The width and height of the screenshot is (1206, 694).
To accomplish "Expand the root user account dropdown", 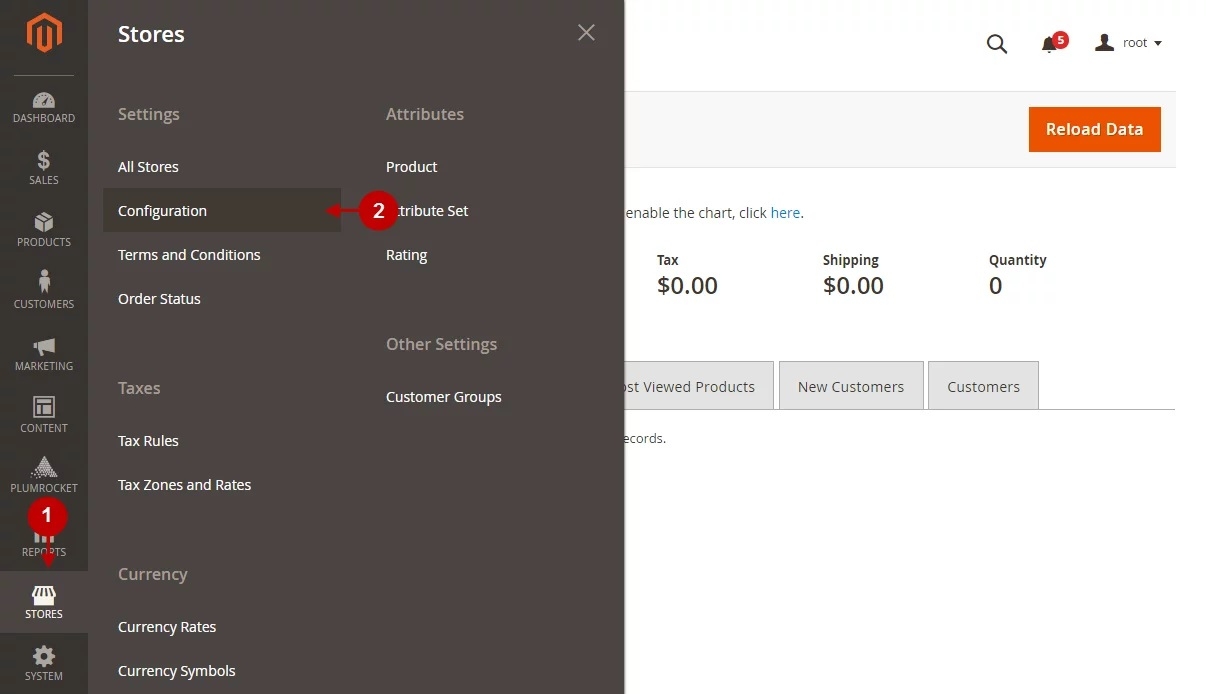I will 1129,43.
